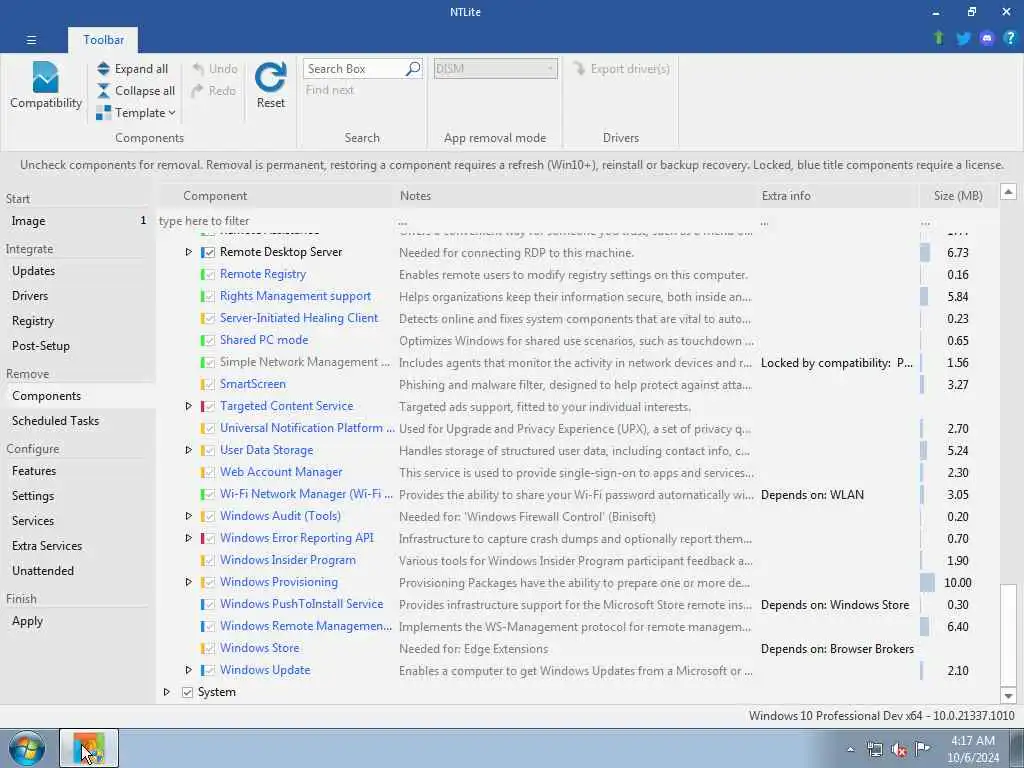Open the Twitter link icon
The width and height of the screenshot is (1024, 768).
[x=963, y=39]
